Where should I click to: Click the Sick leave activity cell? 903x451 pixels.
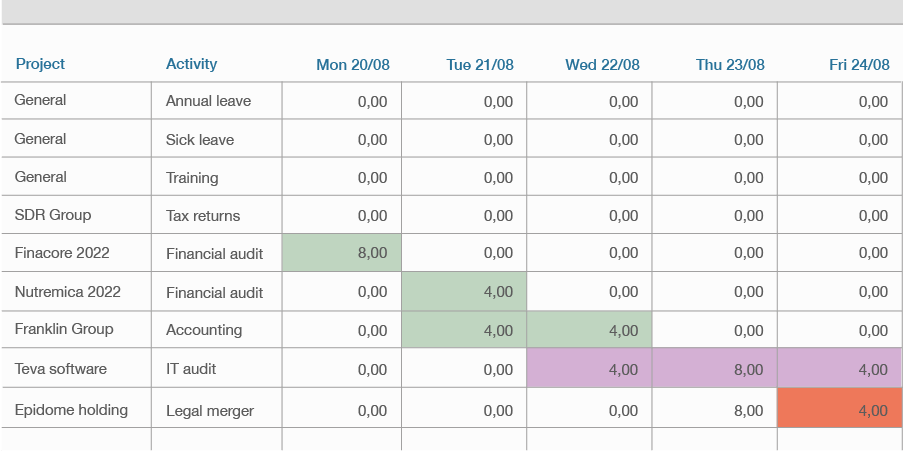pyautogui.click(x=217, y=139)
